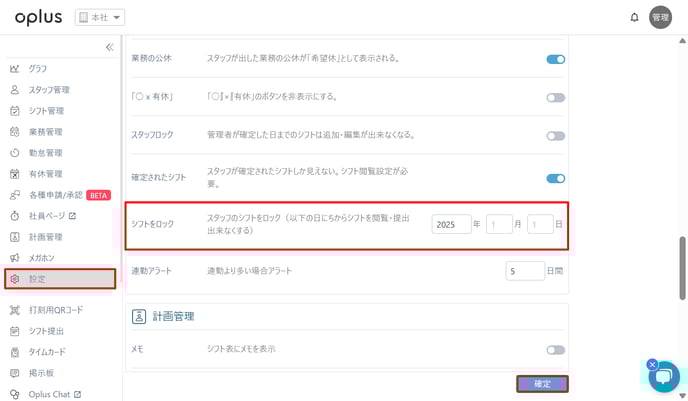Dismiss the chat widget with the X badge
This screenshot has width=688, height=401.
(x=652, y=364)
